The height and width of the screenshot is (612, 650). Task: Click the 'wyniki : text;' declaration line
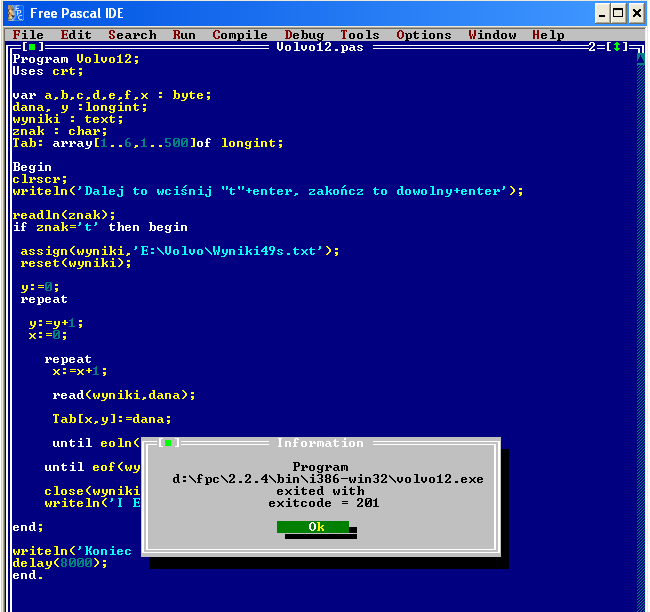click(x=68, y=119)
